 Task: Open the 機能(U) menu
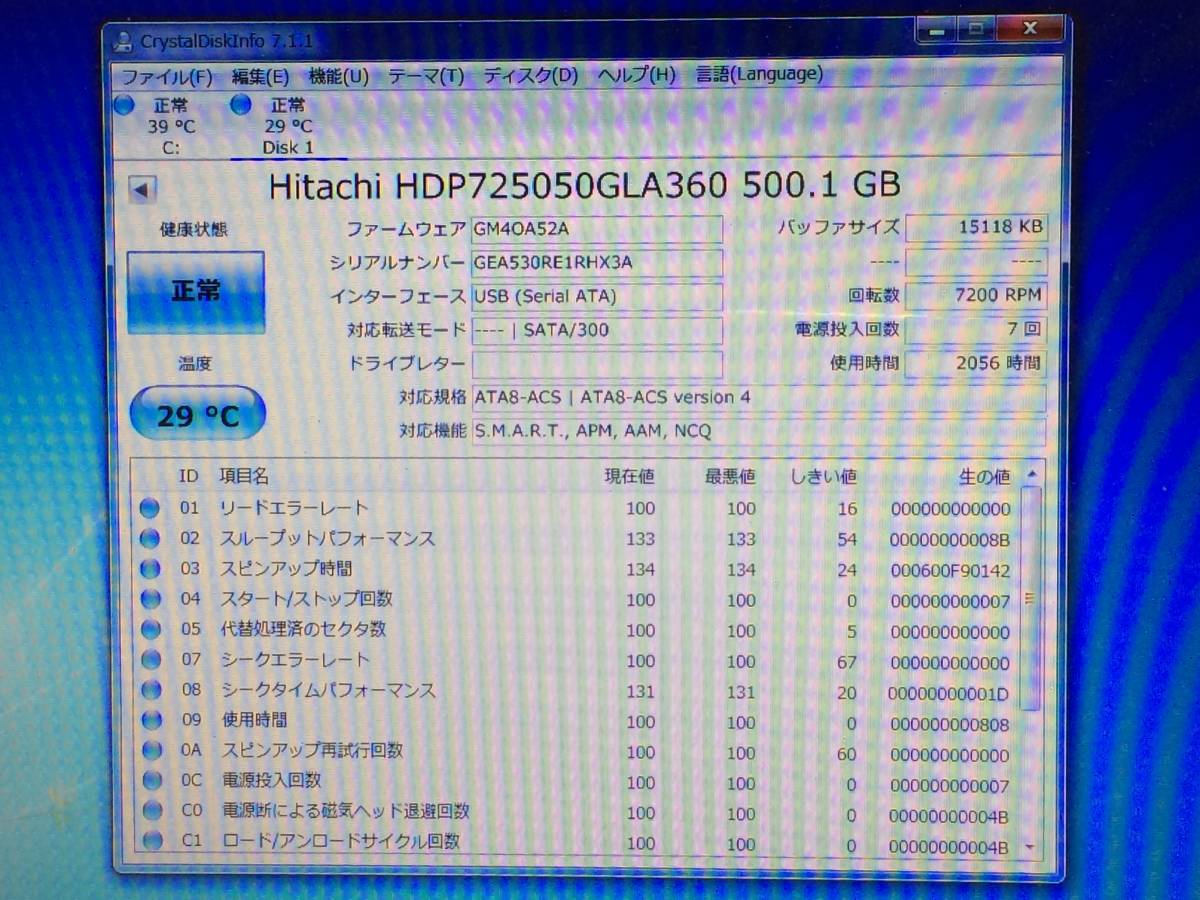pos(339,76)
